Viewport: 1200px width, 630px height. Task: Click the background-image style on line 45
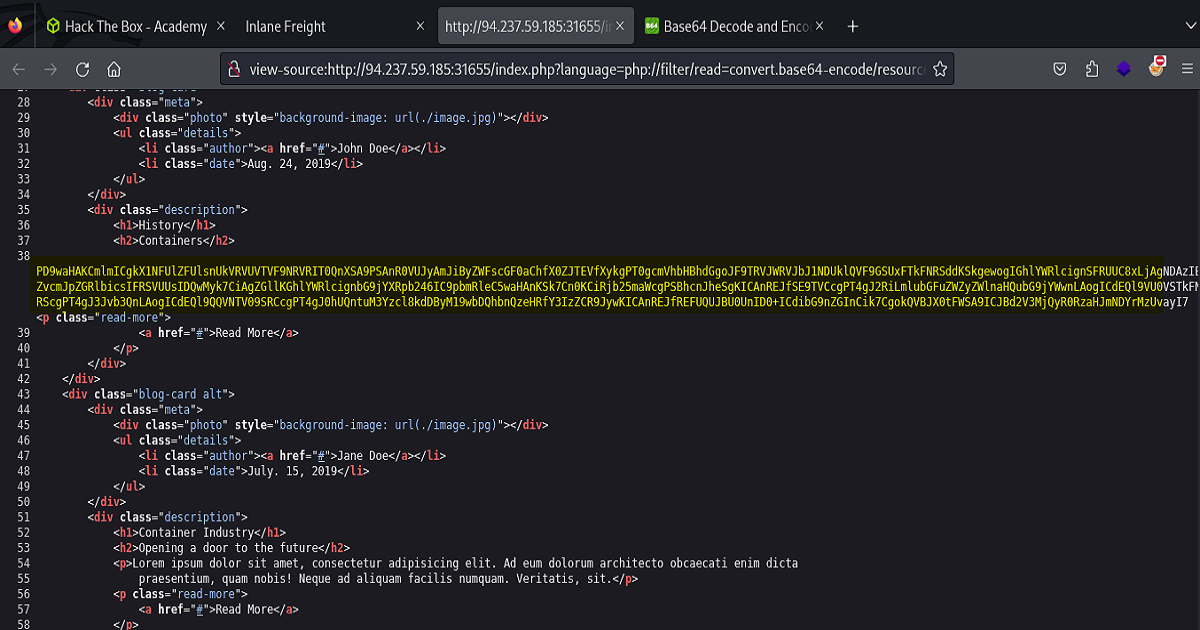point(388,424)
